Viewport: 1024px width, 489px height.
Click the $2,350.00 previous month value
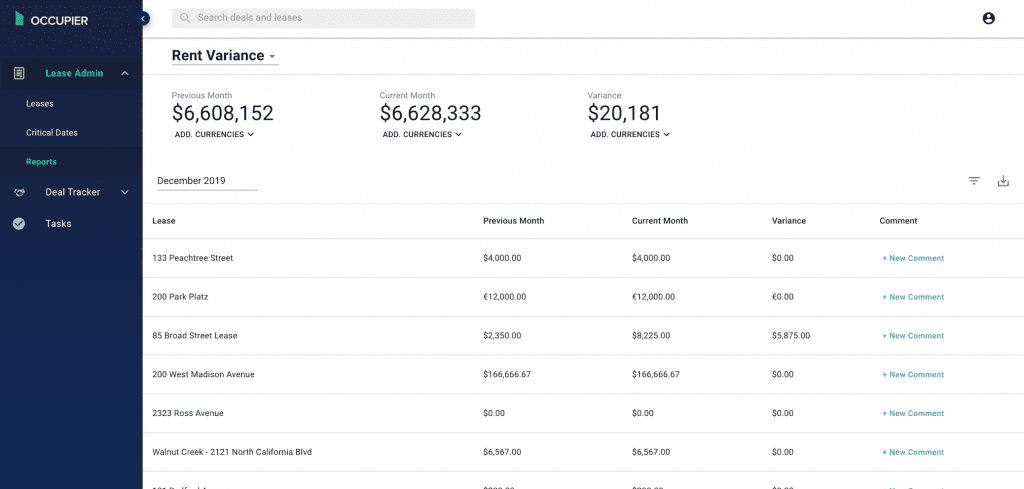pos(502,336)
